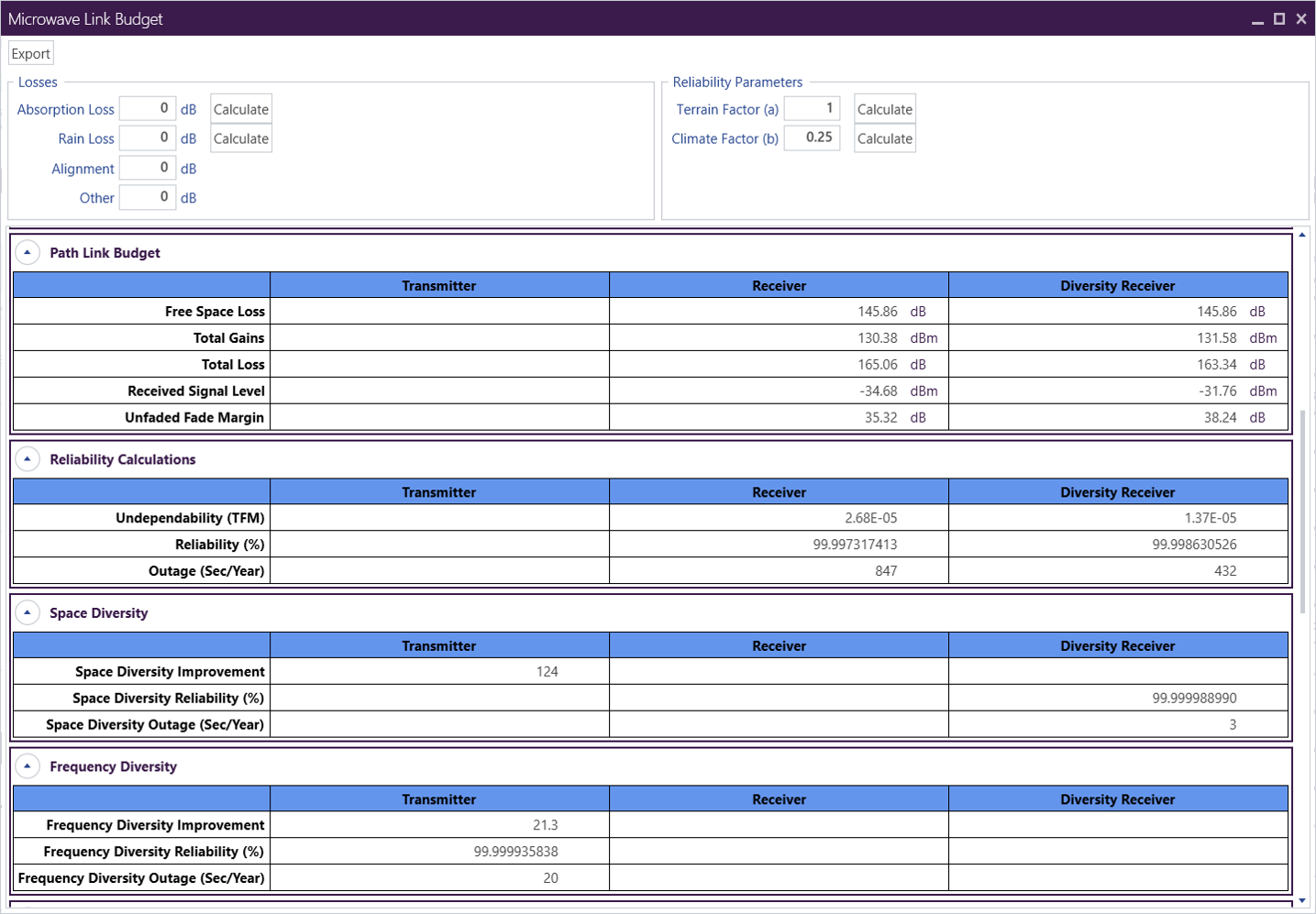Image resolution: width=1316 pixels, height=914 pixels.
Task: Click the Diversity Receiver header in Path Link Budget
Action: pyautogui.click(x=1117, y=285)
